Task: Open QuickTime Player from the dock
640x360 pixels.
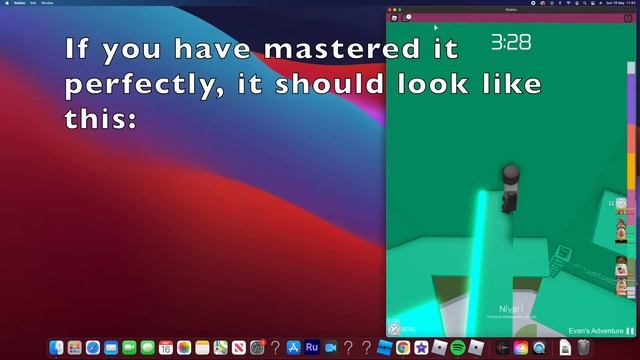Action: [539, 348]
